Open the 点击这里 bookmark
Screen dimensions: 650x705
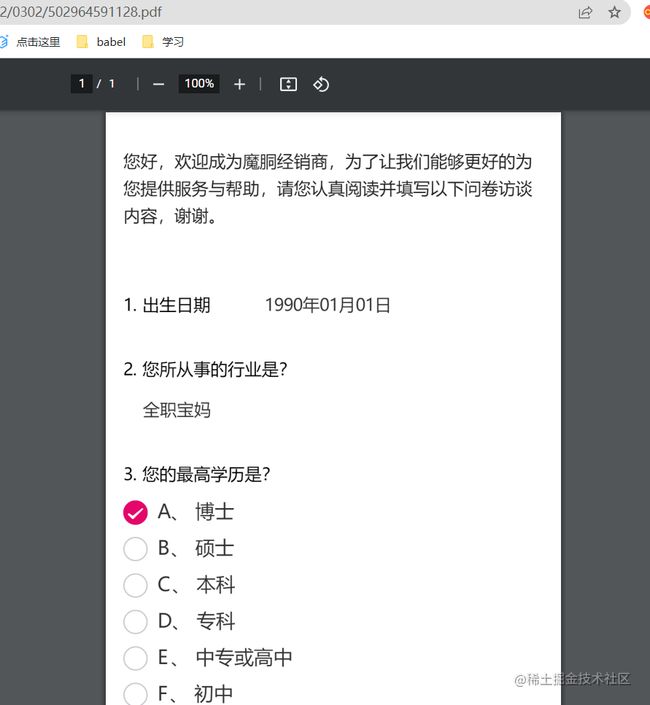tap(30, 42)
